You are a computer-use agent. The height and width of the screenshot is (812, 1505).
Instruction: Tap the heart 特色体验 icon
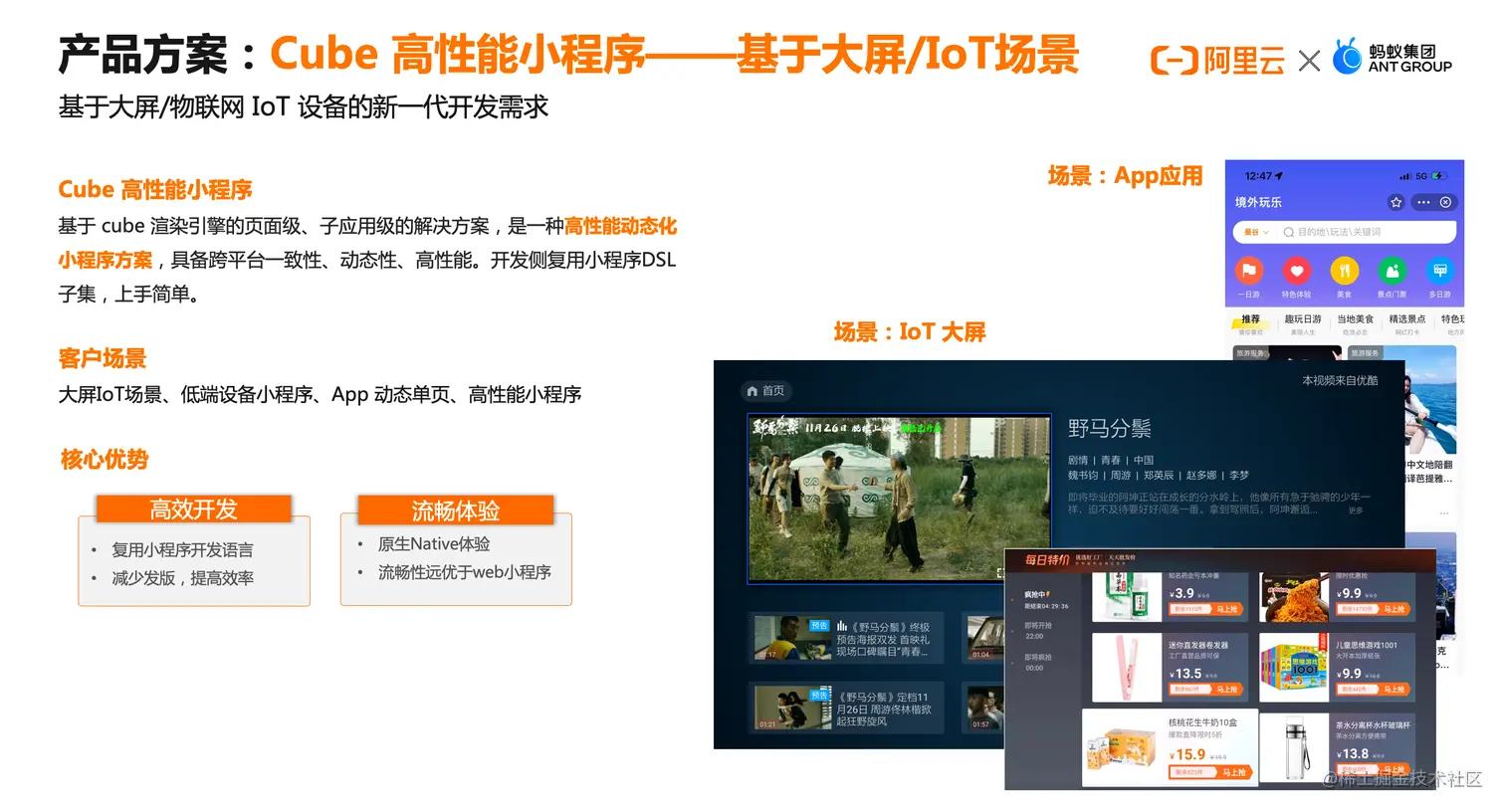(1296, 271)
